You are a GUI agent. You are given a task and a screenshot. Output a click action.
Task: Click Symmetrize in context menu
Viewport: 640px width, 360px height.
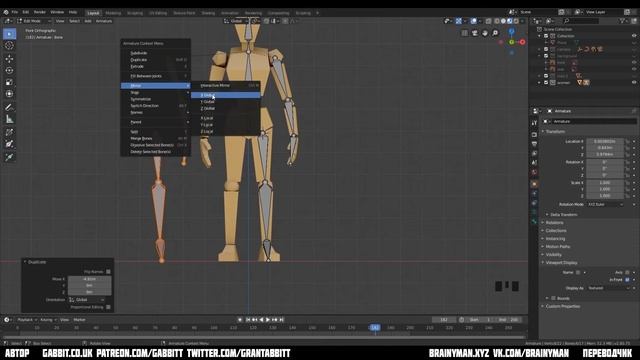tap(156, 99)
